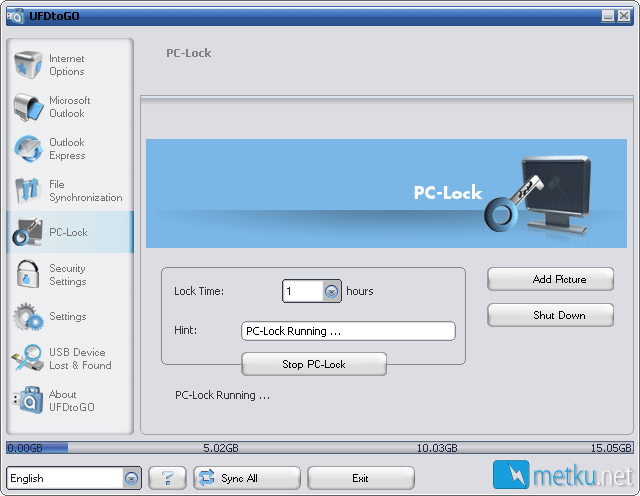The image size is (640, 496).
Task: Switch to Microsoft Outlook section label
Action: click(69, 107)
